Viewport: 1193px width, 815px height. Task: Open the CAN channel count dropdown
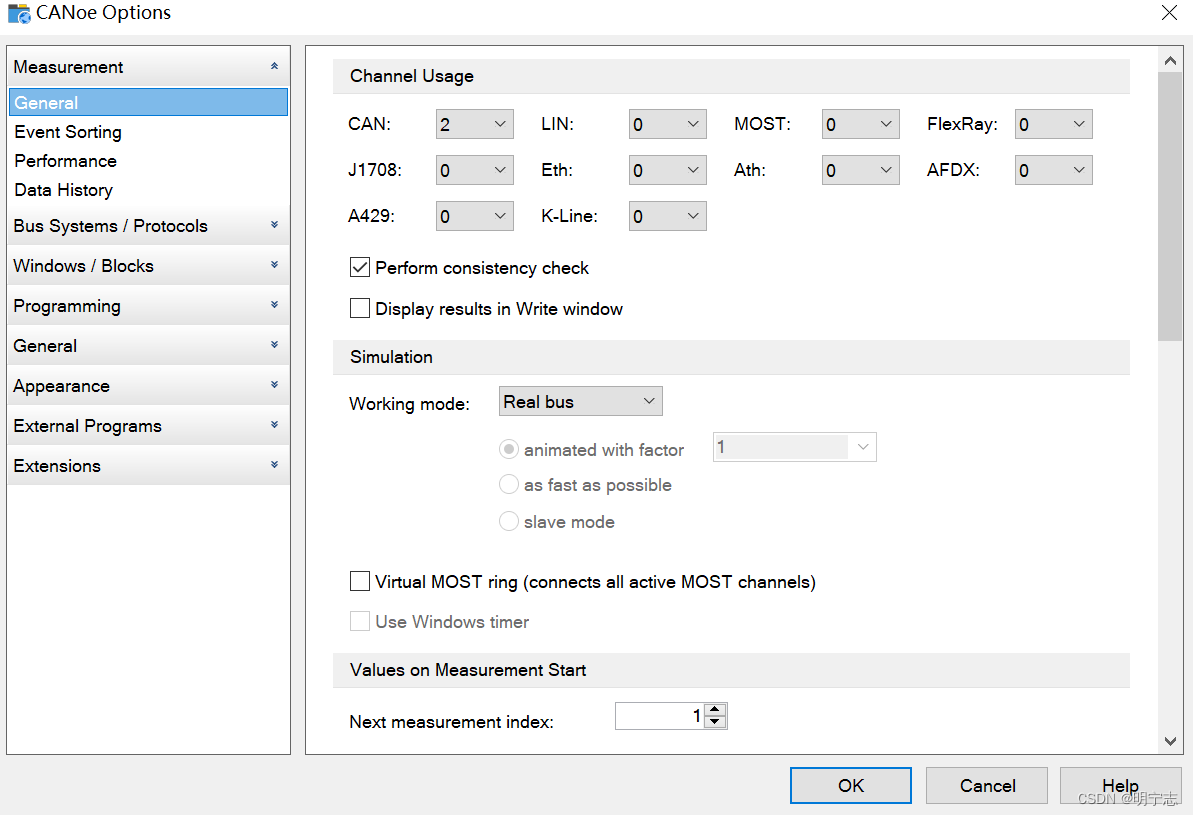pos(475,124)
